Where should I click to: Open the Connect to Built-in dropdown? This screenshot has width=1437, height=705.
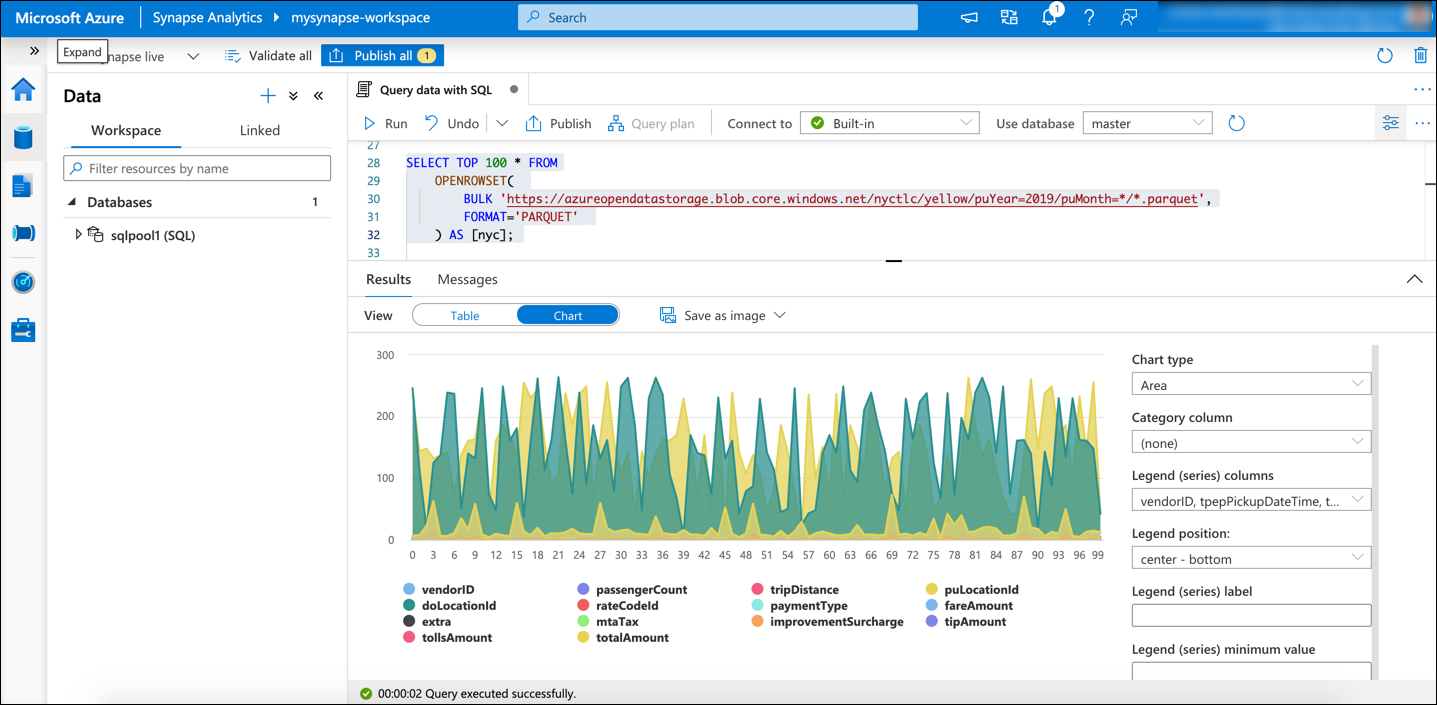point(890,123)
